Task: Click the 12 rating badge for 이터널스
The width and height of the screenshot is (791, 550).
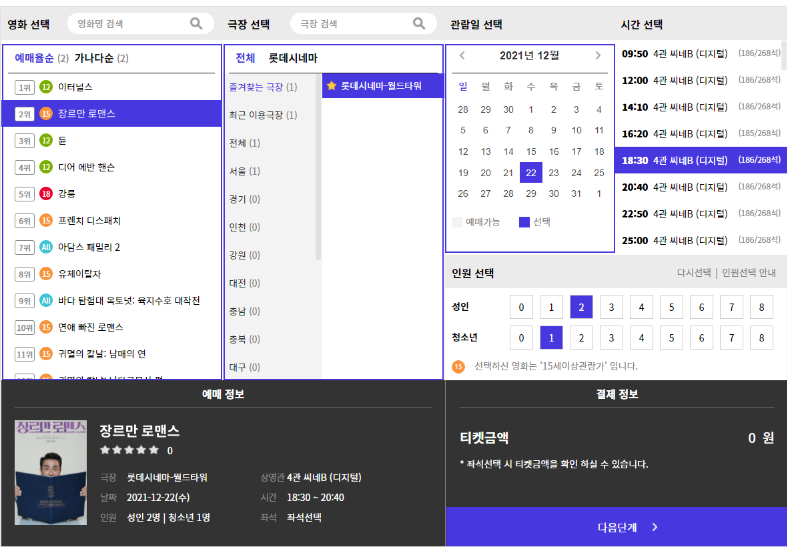Action: 46,87
